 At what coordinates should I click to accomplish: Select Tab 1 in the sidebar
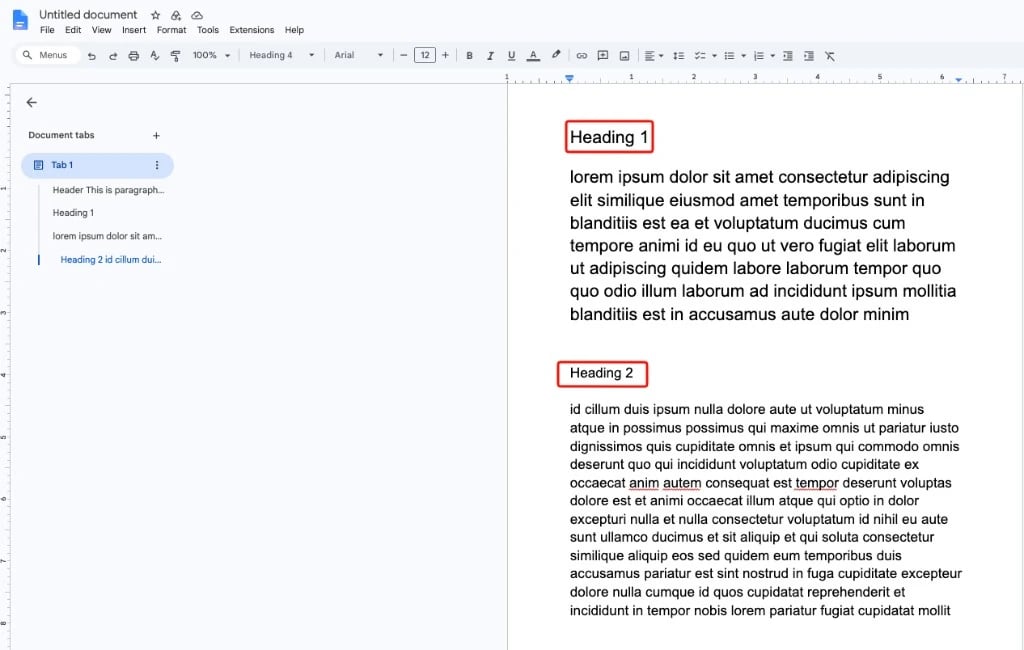(x=97, y=165)
